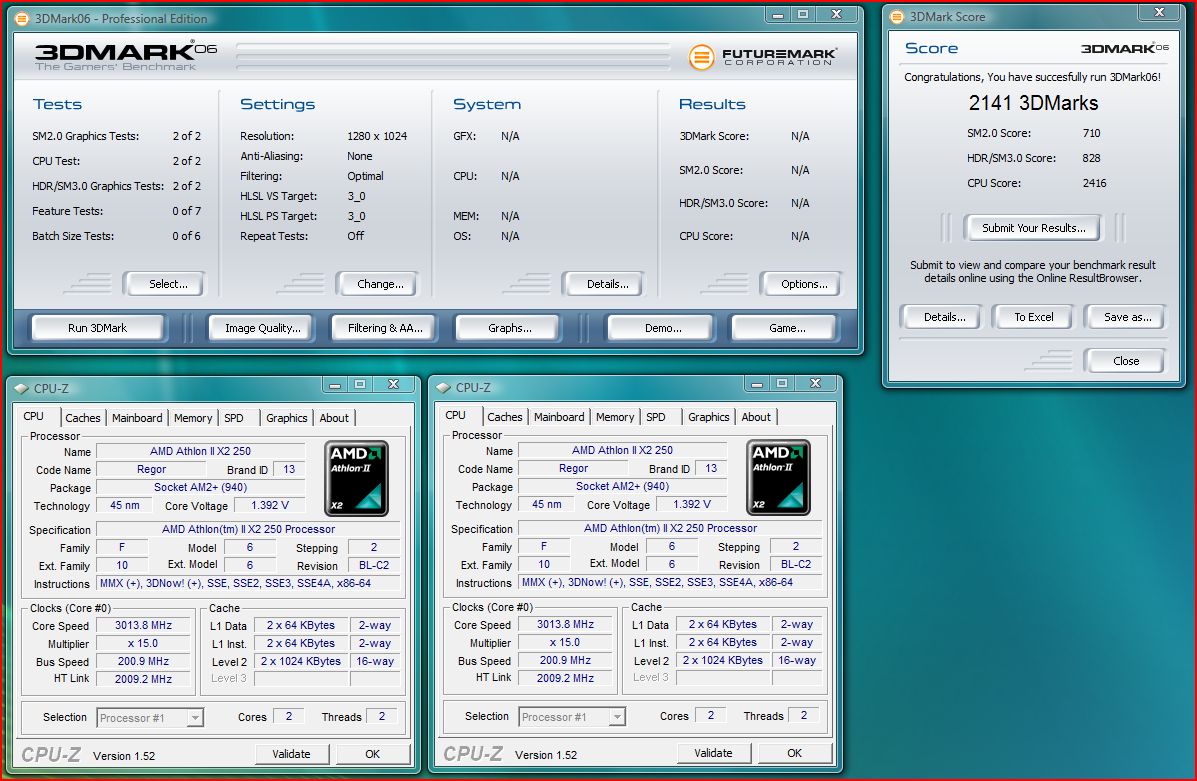Screen dimensions: 1197x781
Task: Click the 3DMark06 logo in main window
Action: 126,56
